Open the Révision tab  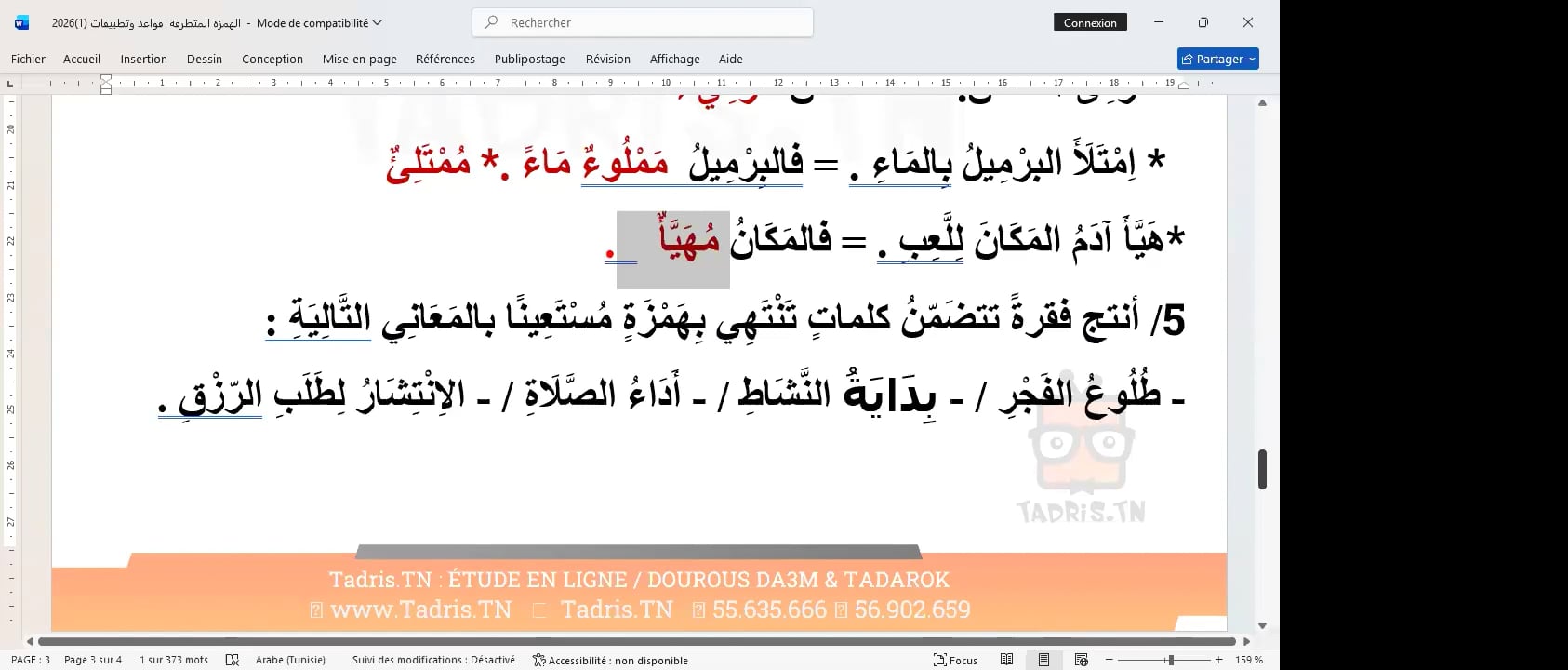608,59
